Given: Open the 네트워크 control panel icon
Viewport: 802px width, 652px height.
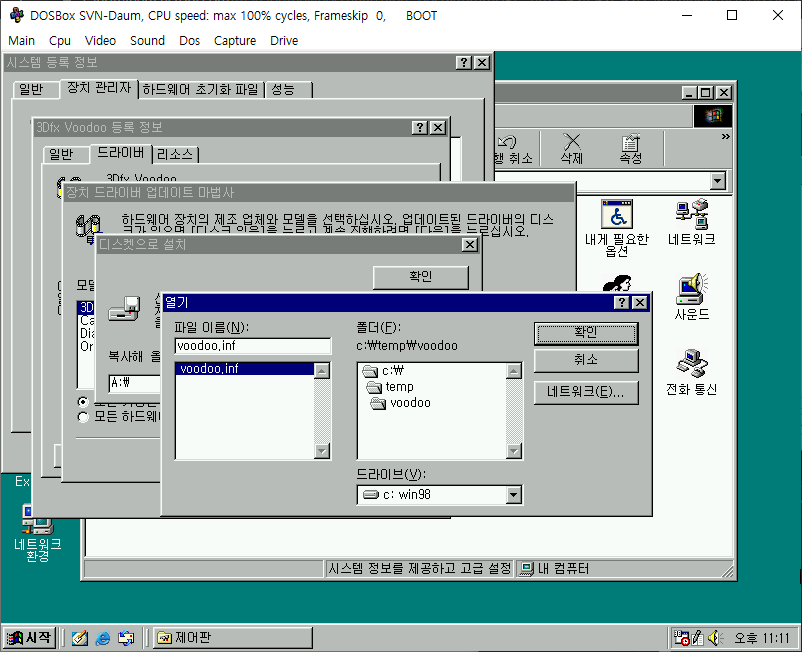Looking at the screenshot, I should pyautogui.click(x=692, y=222).
